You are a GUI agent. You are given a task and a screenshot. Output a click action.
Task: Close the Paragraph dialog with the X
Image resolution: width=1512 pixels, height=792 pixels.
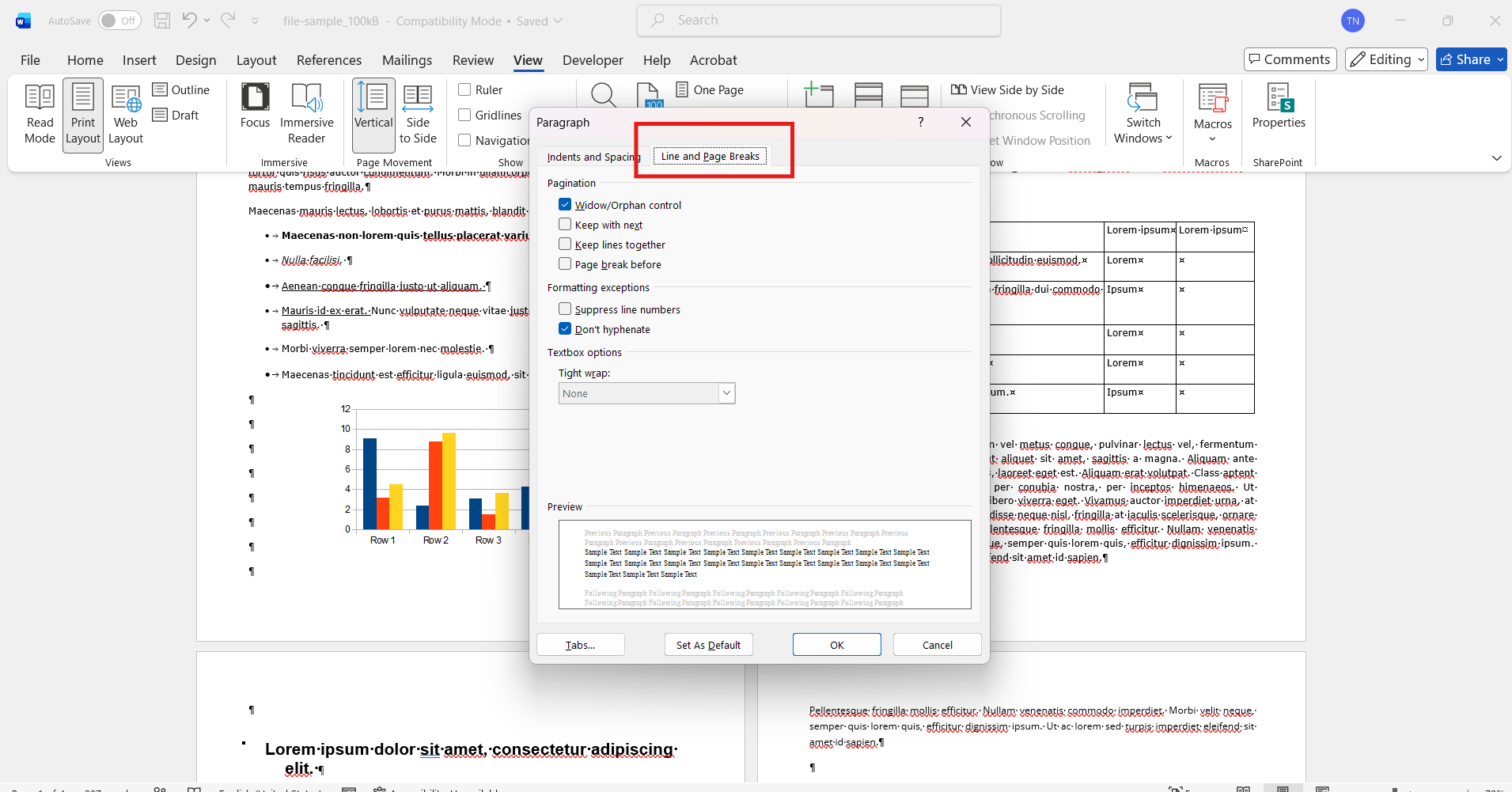[966, 122]
